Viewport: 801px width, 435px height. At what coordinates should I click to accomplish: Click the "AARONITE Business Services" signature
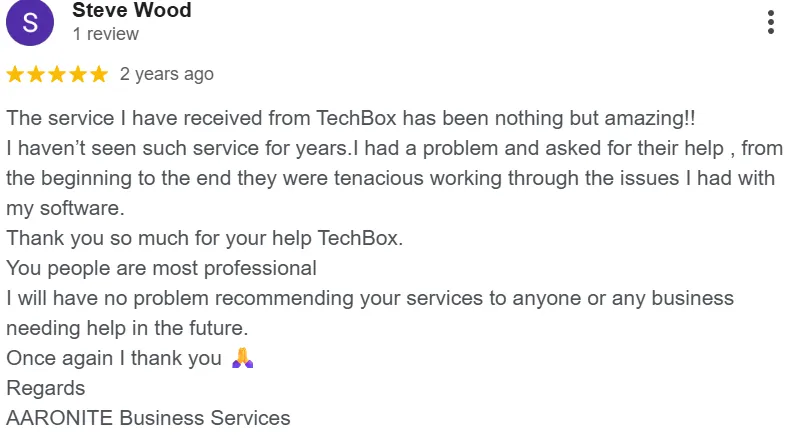148,418
